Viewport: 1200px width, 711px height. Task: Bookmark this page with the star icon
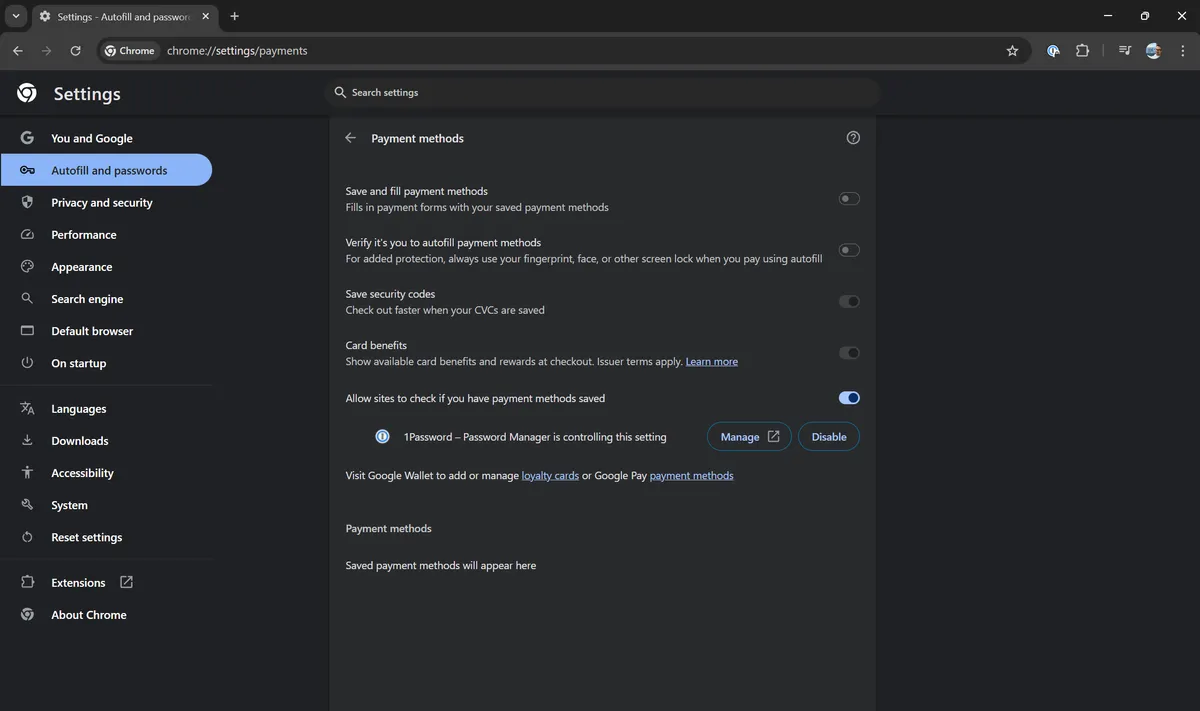(x=1012, y=51)
